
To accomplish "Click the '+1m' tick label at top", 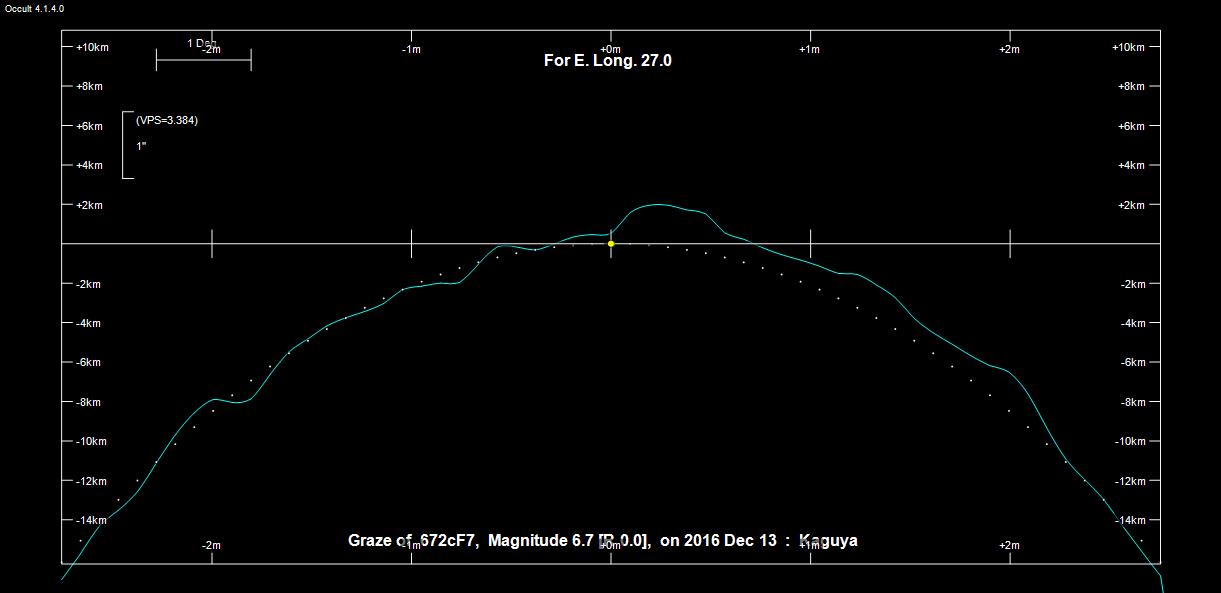I will [809, 49].
